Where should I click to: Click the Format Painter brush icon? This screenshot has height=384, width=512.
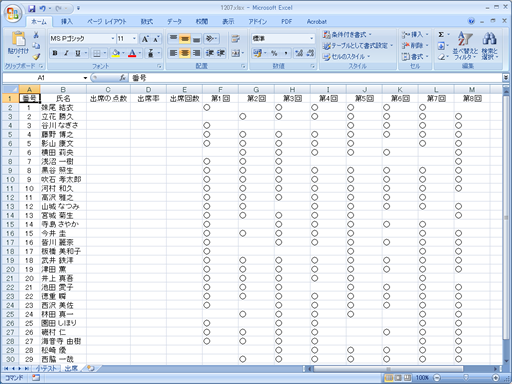pyautogui.click(x=36, y=57)
